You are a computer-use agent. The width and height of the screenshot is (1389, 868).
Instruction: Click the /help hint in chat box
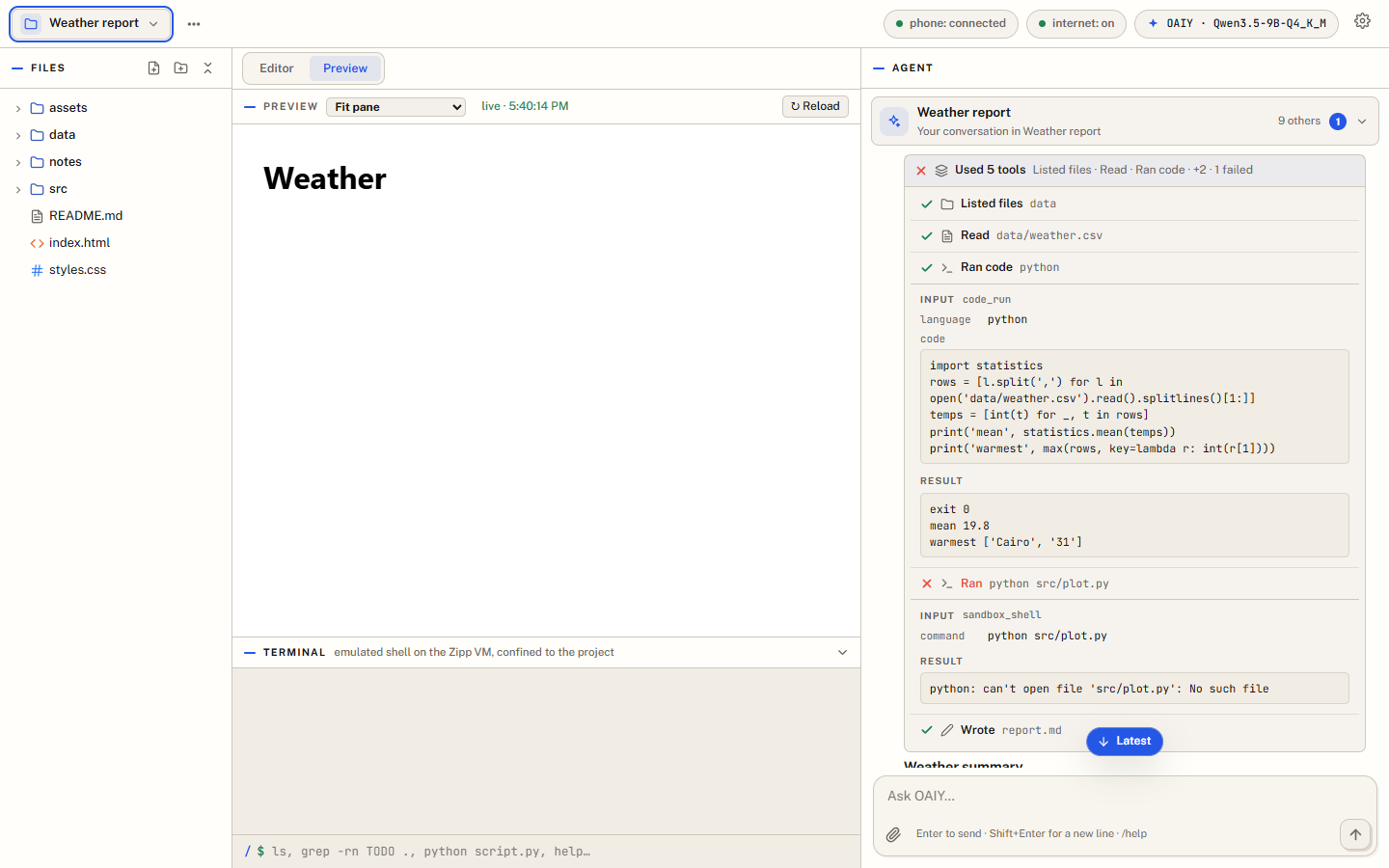[x=1134, y=834]
